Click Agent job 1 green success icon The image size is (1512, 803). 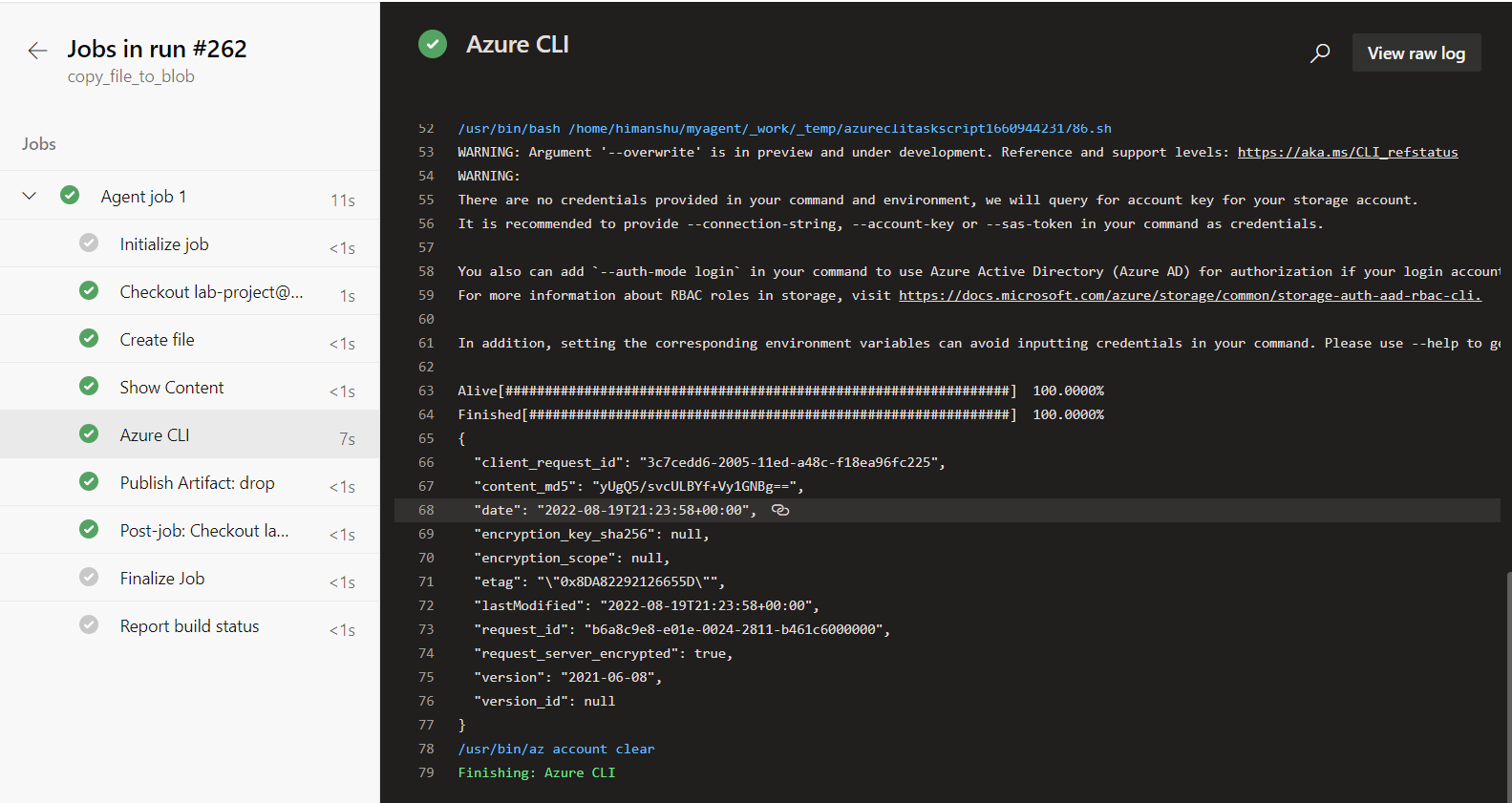(70, 195)
